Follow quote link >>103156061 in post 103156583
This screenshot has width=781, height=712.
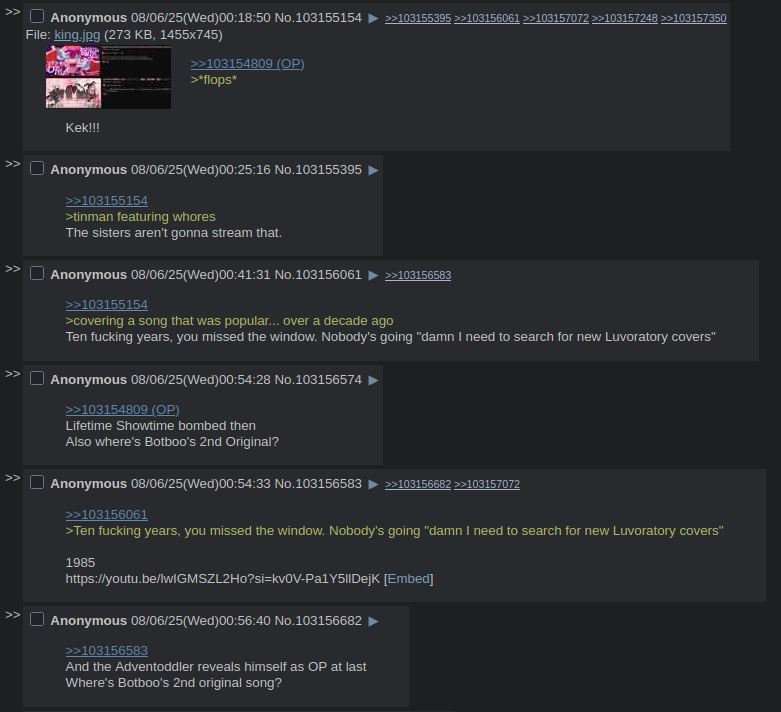point(107,515)
